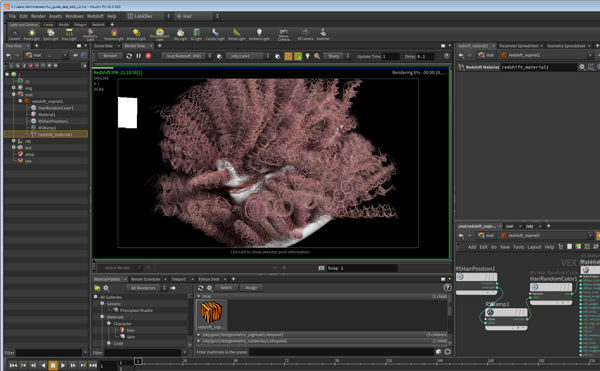Select the Caustic Light shelf tool
The width and height of the screenshot is (600, 371).
pos(215,34)
